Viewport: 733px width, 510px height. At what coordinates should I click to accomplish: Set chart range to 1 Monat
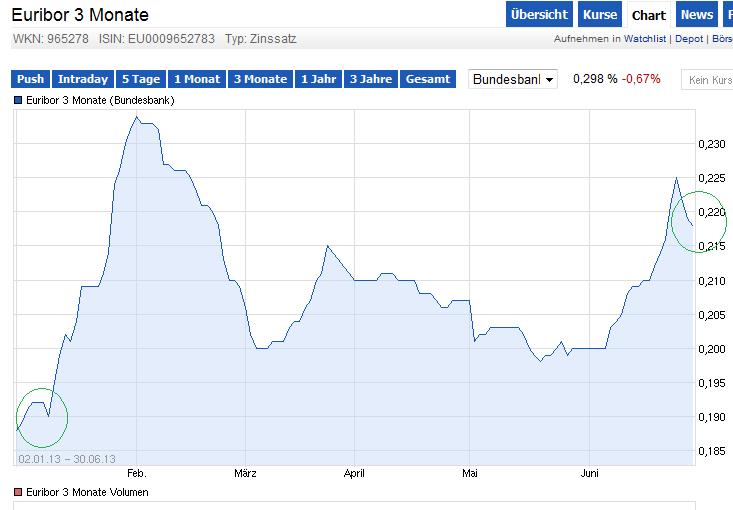(x=197, y=79)
